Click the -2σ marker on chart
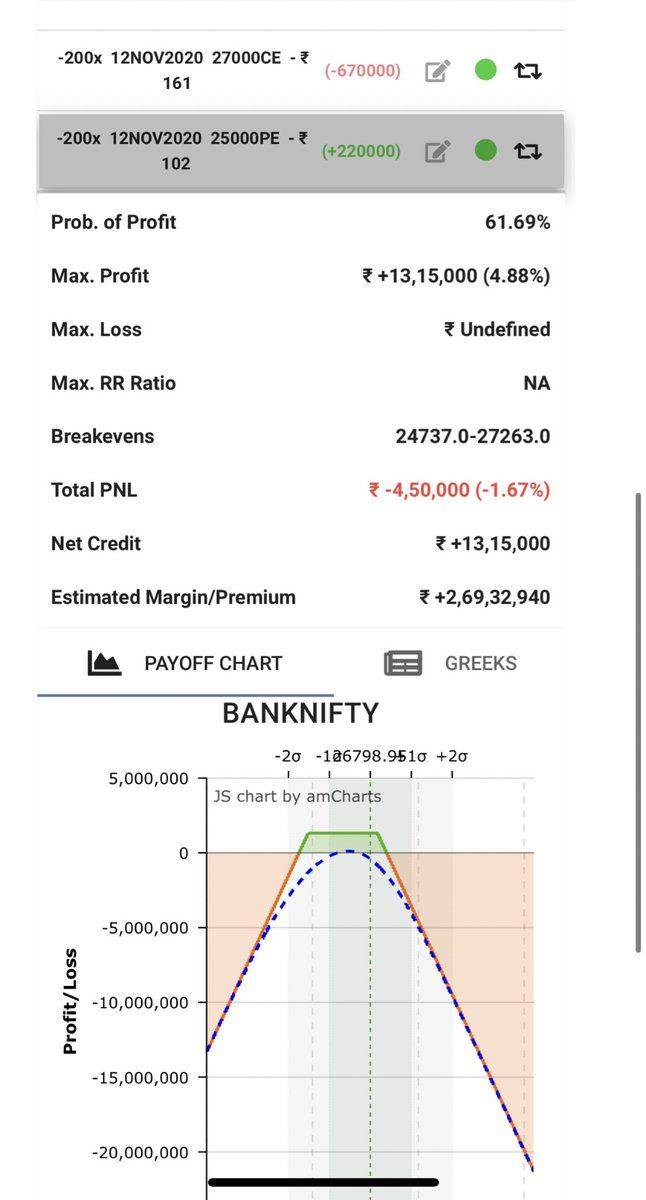 point(288,756)
